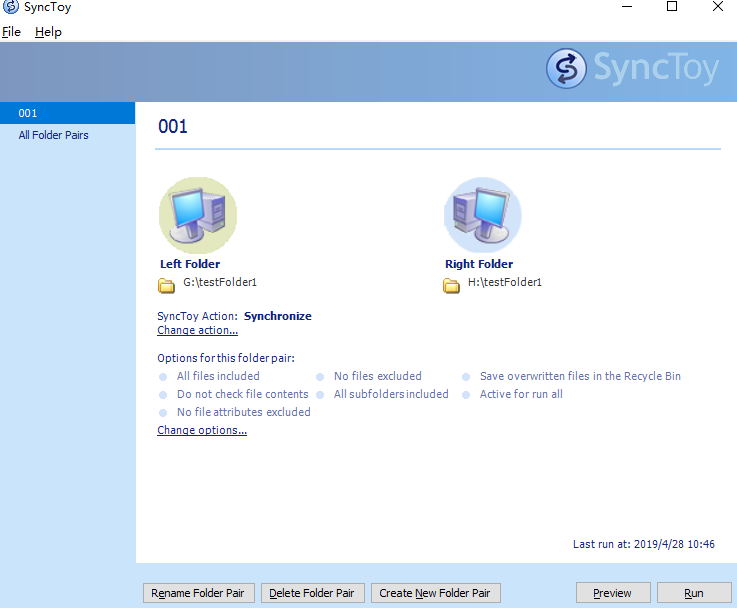Viewport: 737px width, 608px height.
Task: Click the Right Folder computer icon
Action: (x=483, y=215)
